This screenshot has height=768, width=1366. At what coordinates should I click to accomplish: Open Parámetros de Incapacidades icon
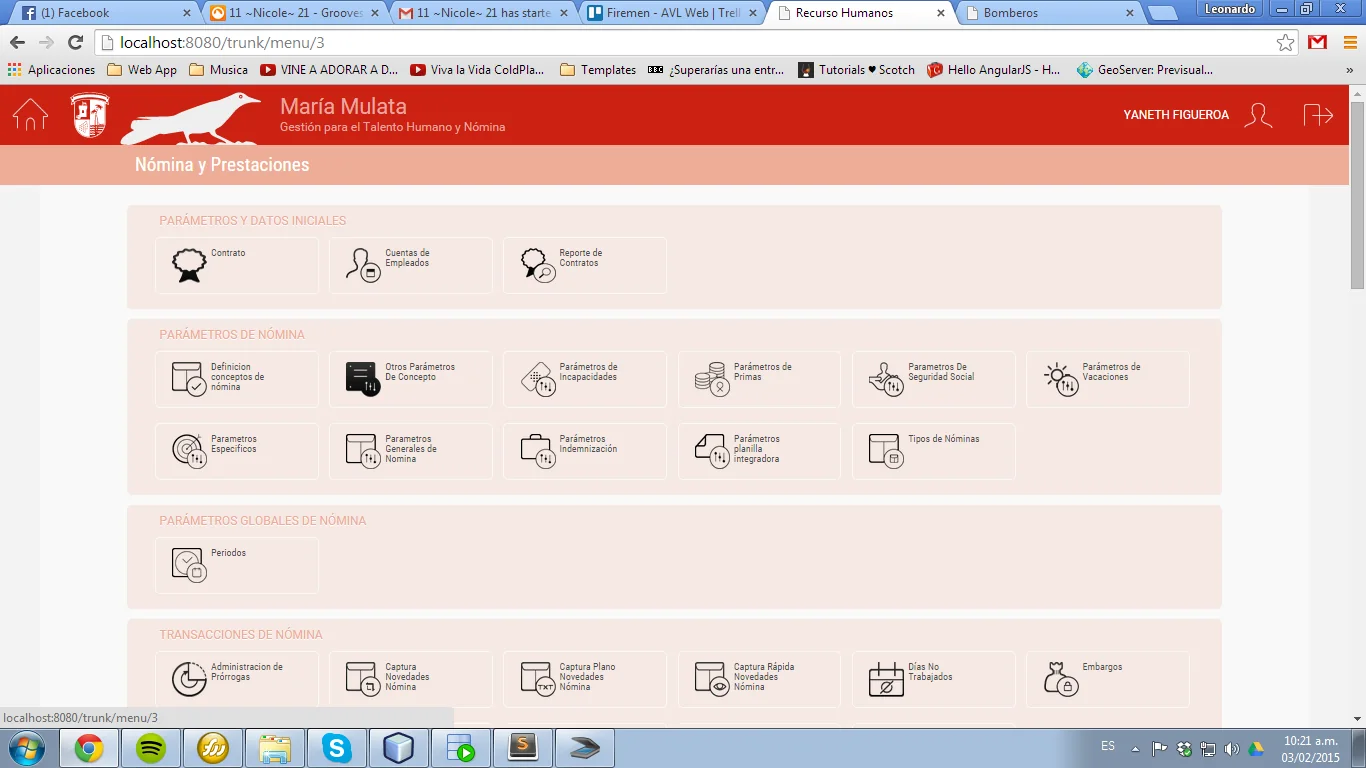click(538, 379)
